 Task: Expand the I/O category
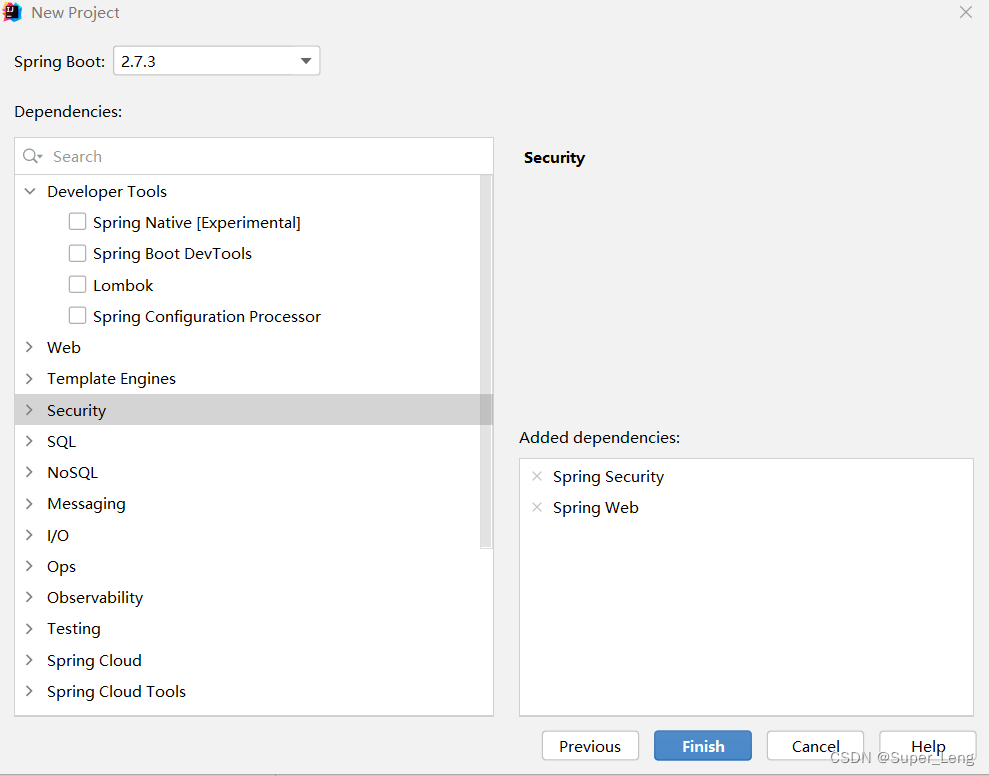coord(30,535)
